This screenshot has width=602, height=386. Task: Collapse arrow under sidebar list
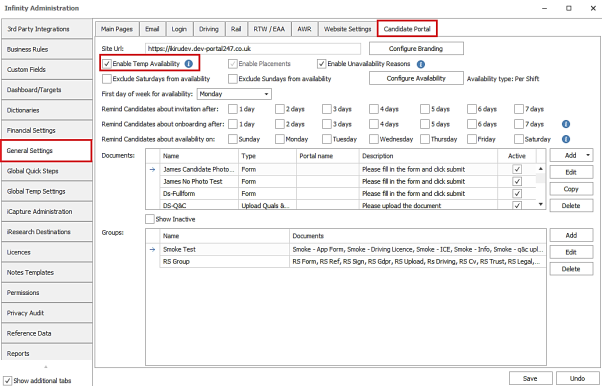click(x=46, y=367)
